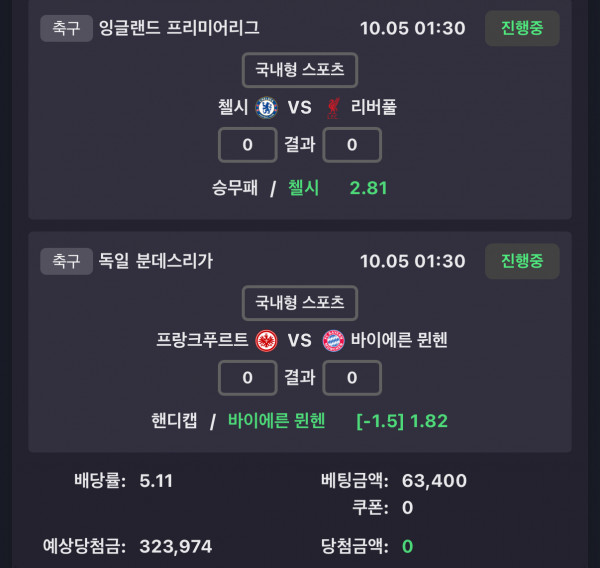The image size is (600, 568).
Task: Click Chelsea's score box
Action: (247, 145)
